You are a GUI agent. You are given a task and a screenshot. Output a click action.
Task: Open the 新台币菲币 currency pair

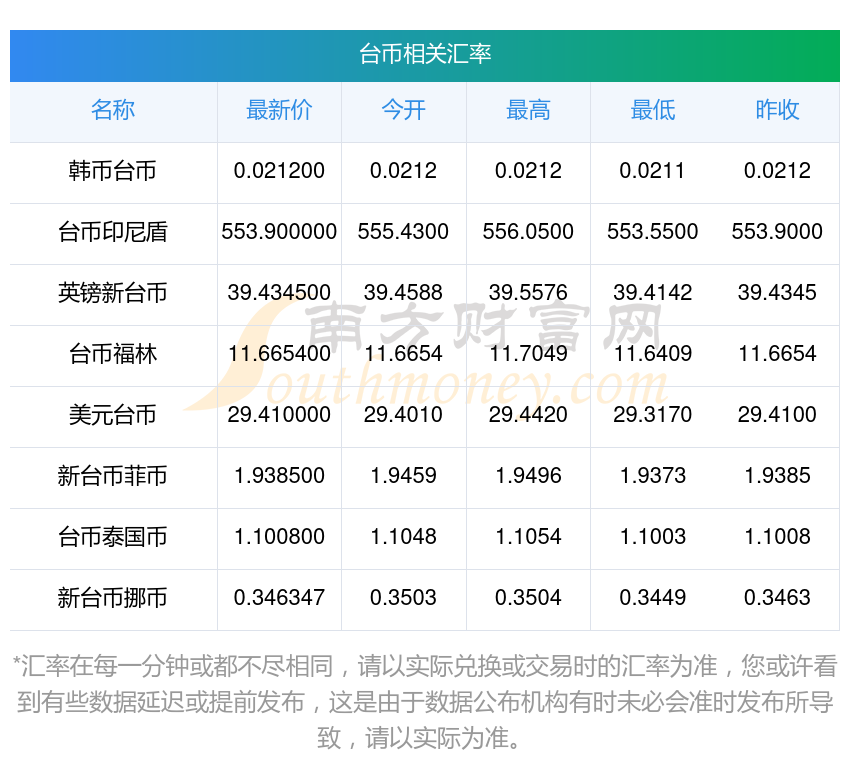tap(113, 476)
